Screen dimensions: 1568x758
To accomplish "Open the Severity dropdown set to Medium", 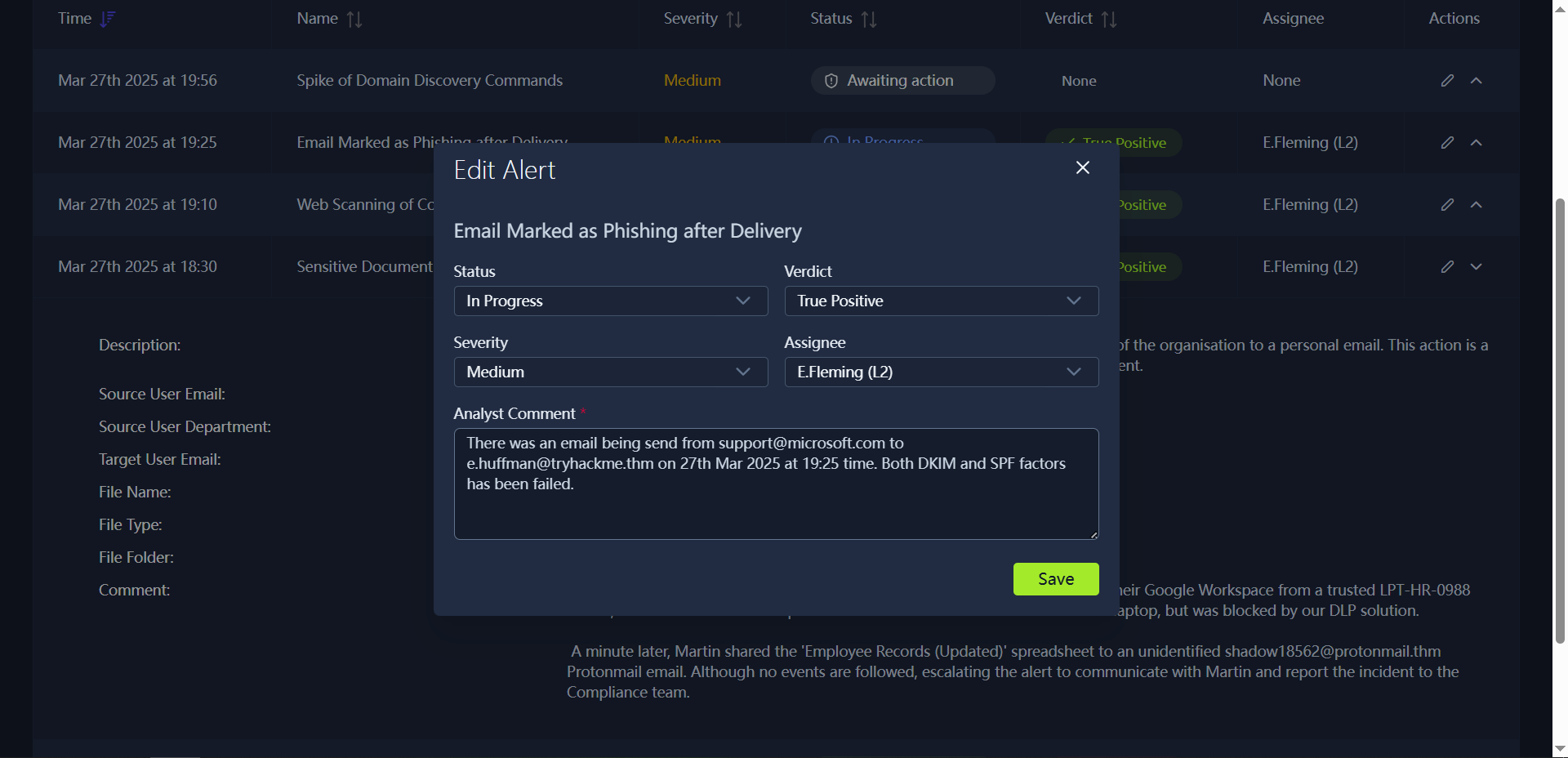I will [x=610, y=372].
